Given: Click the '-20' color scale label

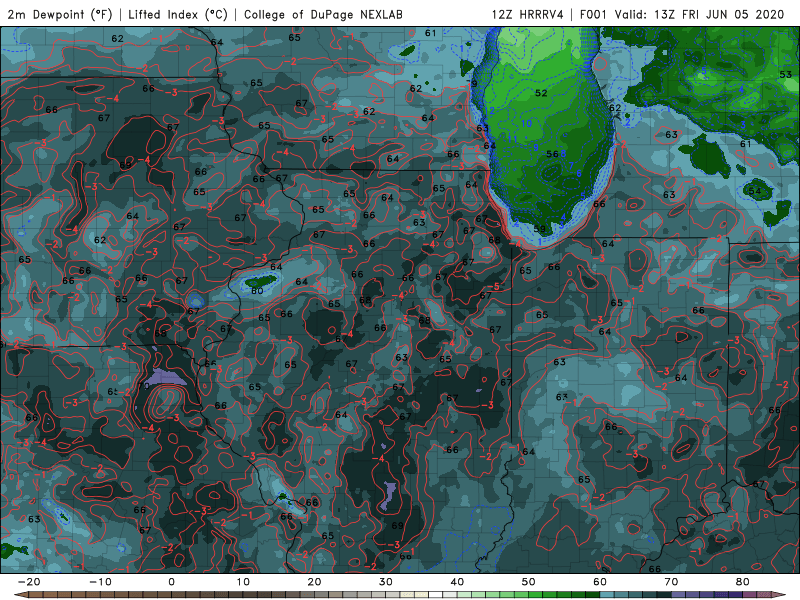Looking at the screenshot, I should [29, 582].
